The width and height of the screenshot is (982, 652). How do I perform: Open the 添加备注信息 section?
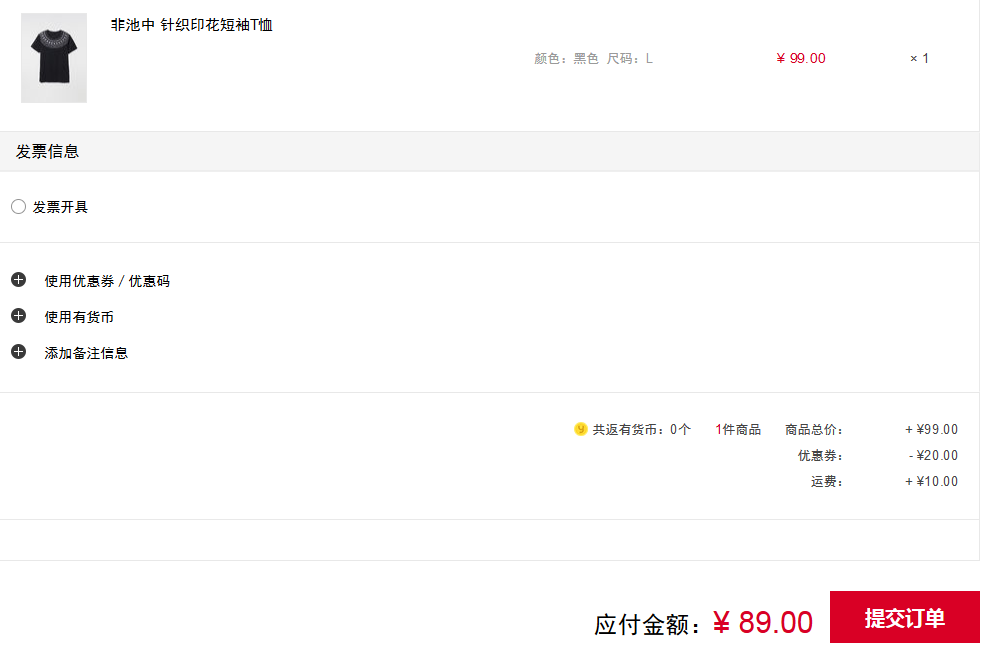[x=86, y=353]
